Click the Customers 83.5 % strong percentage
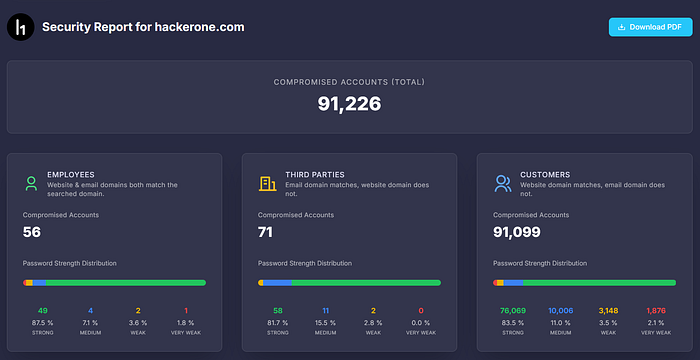This screenshot has width=700, height=360. point(513,322)
